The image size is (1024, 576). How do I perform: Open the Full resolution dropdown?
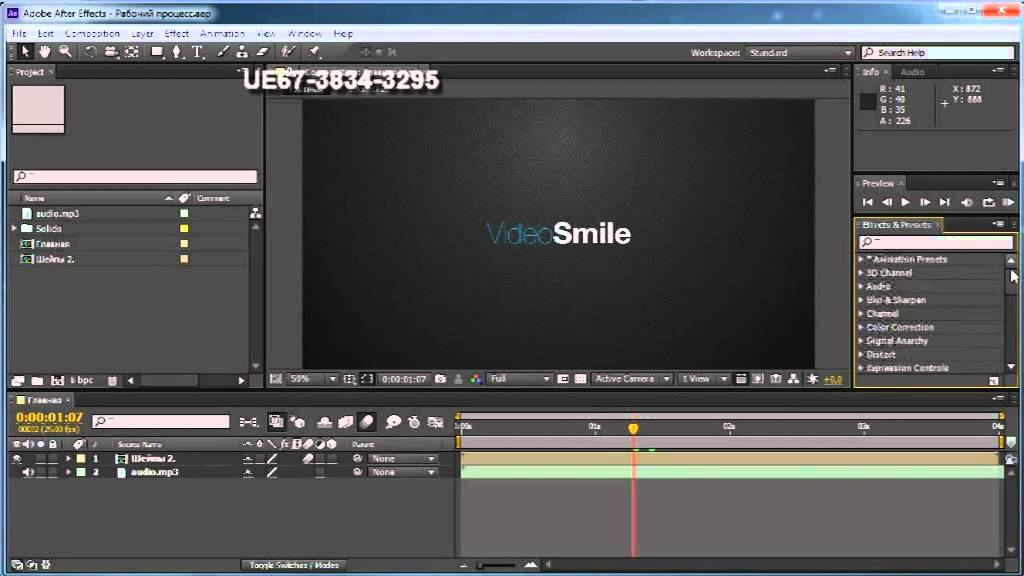[x=520, y=379]
